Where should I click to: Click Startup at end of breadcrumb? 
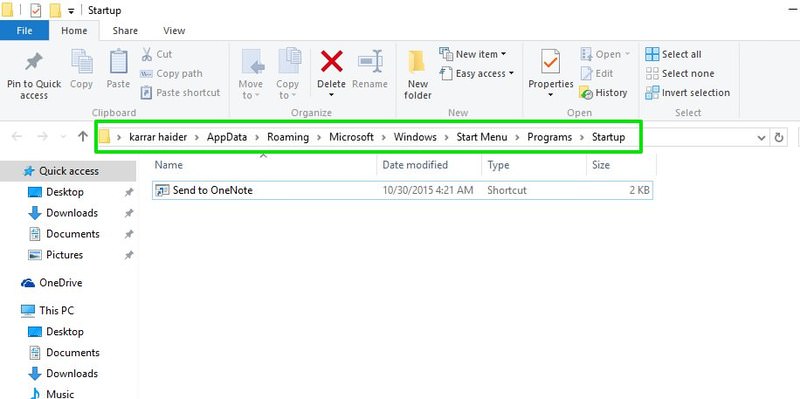tap(608, 137)
